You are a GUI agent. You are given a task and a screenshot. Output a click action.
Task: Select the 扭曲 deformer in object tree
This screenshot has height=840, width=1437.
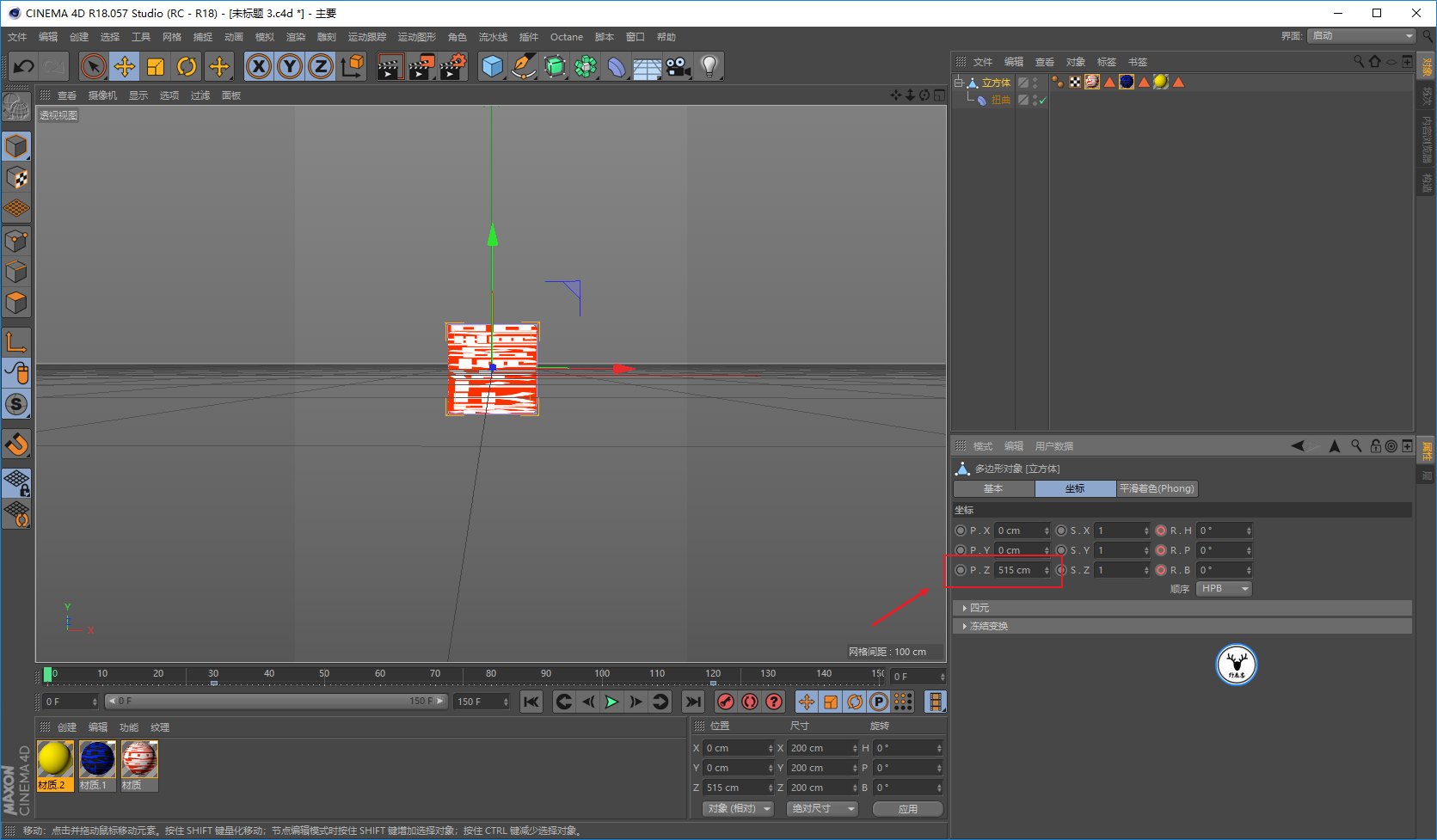[x=1000, y=100]
